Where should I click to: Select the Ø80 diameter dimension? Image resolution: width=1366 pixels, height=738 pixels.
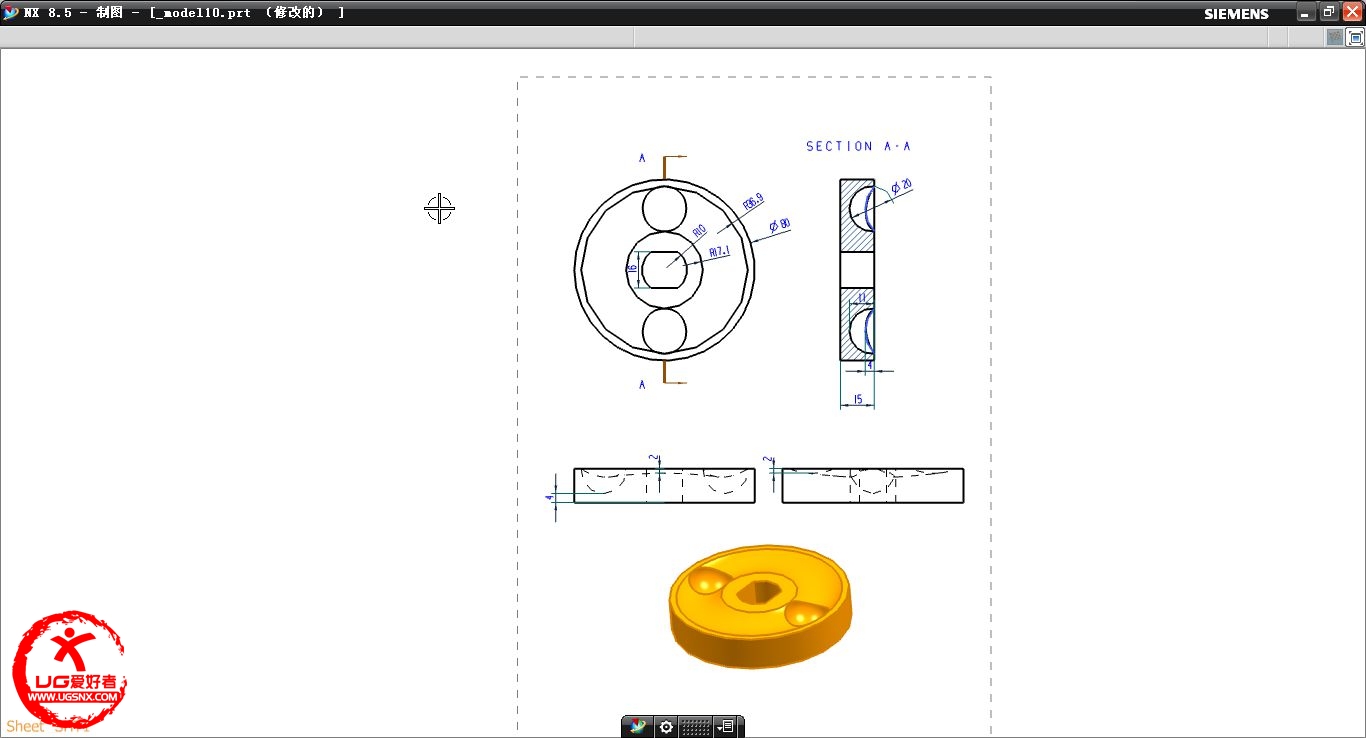click(780, 226)
